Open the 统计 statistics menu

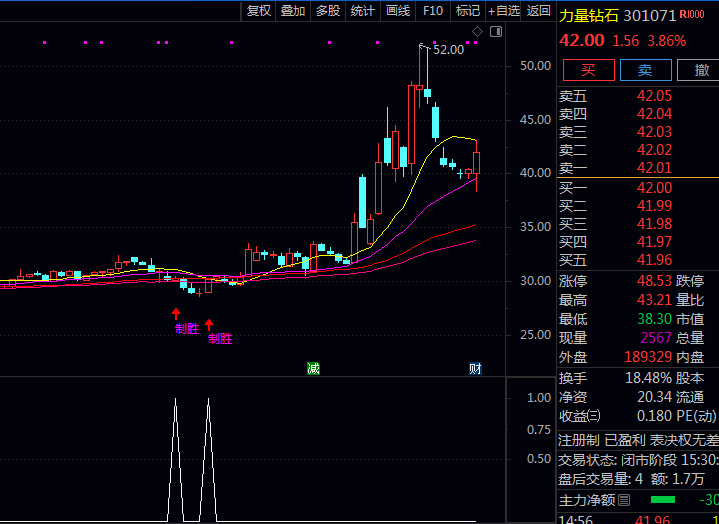point(363,11)
